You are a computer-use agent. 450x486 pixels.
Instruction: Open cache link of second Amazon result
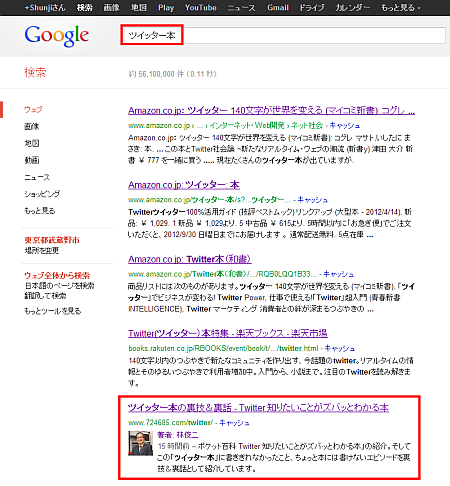click(x=312, y=200)
